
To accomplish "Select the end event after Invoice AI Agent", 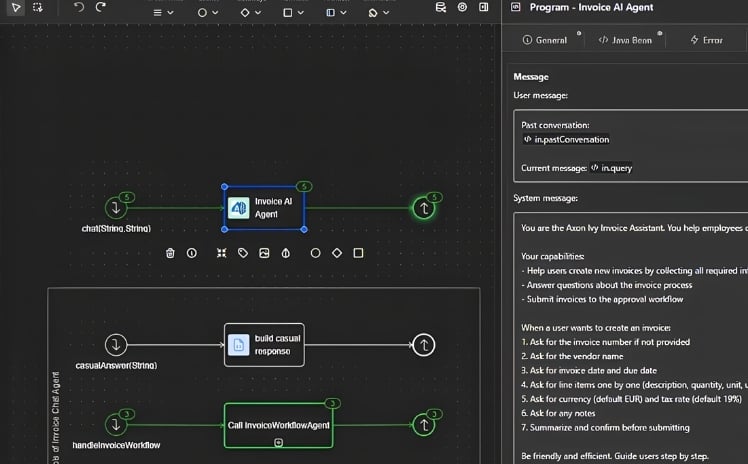I will pos(424,208).
